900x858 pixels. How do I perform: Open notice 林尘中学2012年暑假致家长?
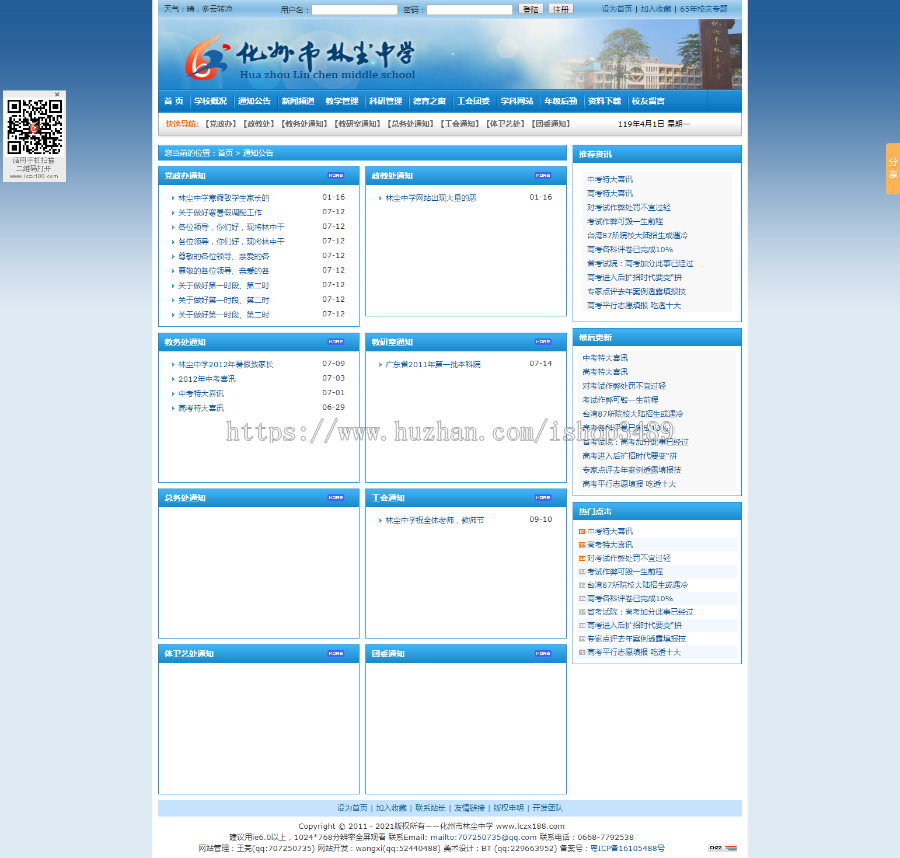coord(226,364)
